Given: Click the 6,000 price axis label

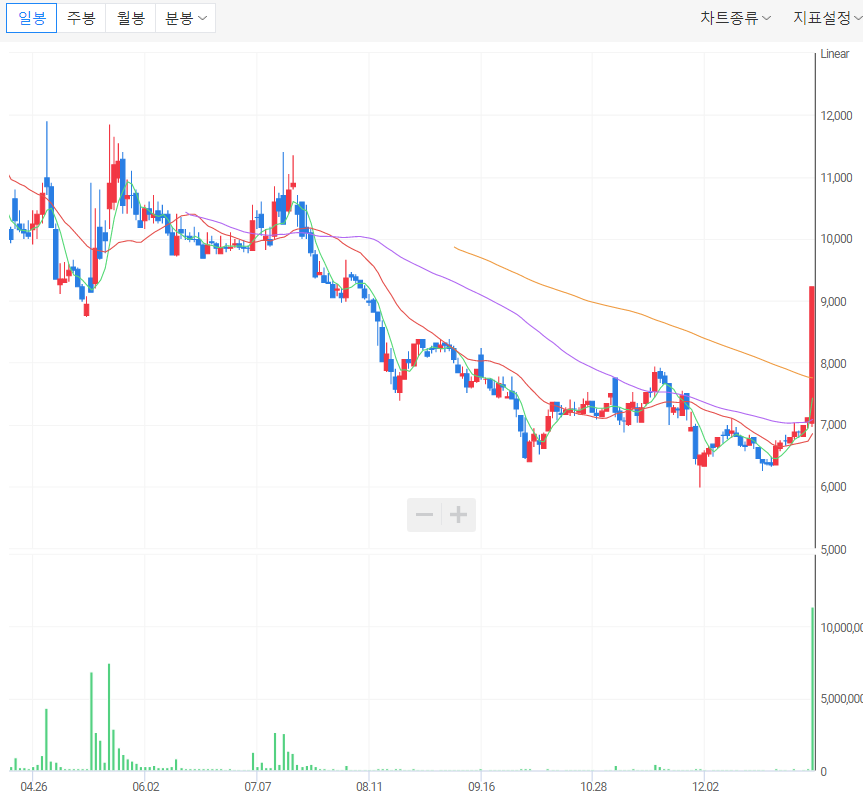Looking at the screenshot, I should (x=833, y=487).
